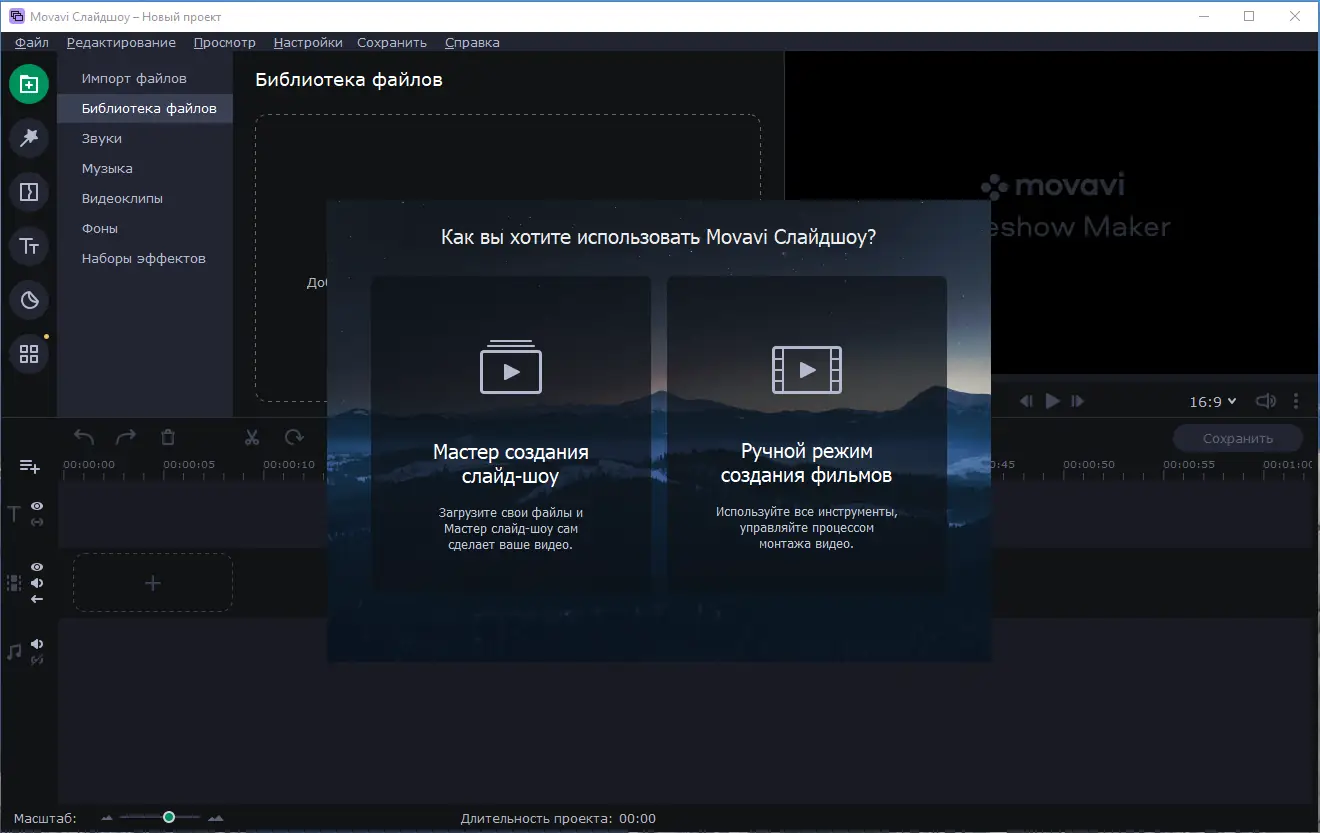Select the Import files tool in sidebar
This screenshot has width=1320, height=833.
click(29, 84)
